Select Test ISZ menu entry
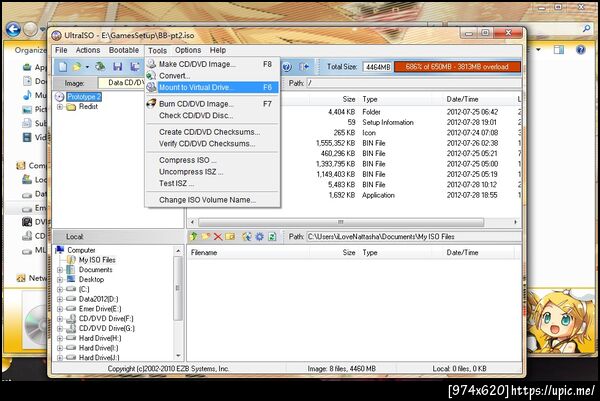600x401 pixels. 213,183
